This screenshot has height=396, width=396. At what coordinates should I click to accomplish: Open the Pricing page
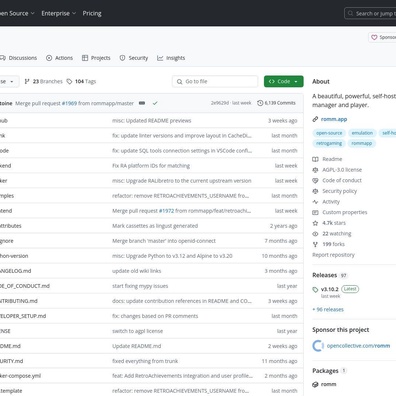click(x=92, y=13)
